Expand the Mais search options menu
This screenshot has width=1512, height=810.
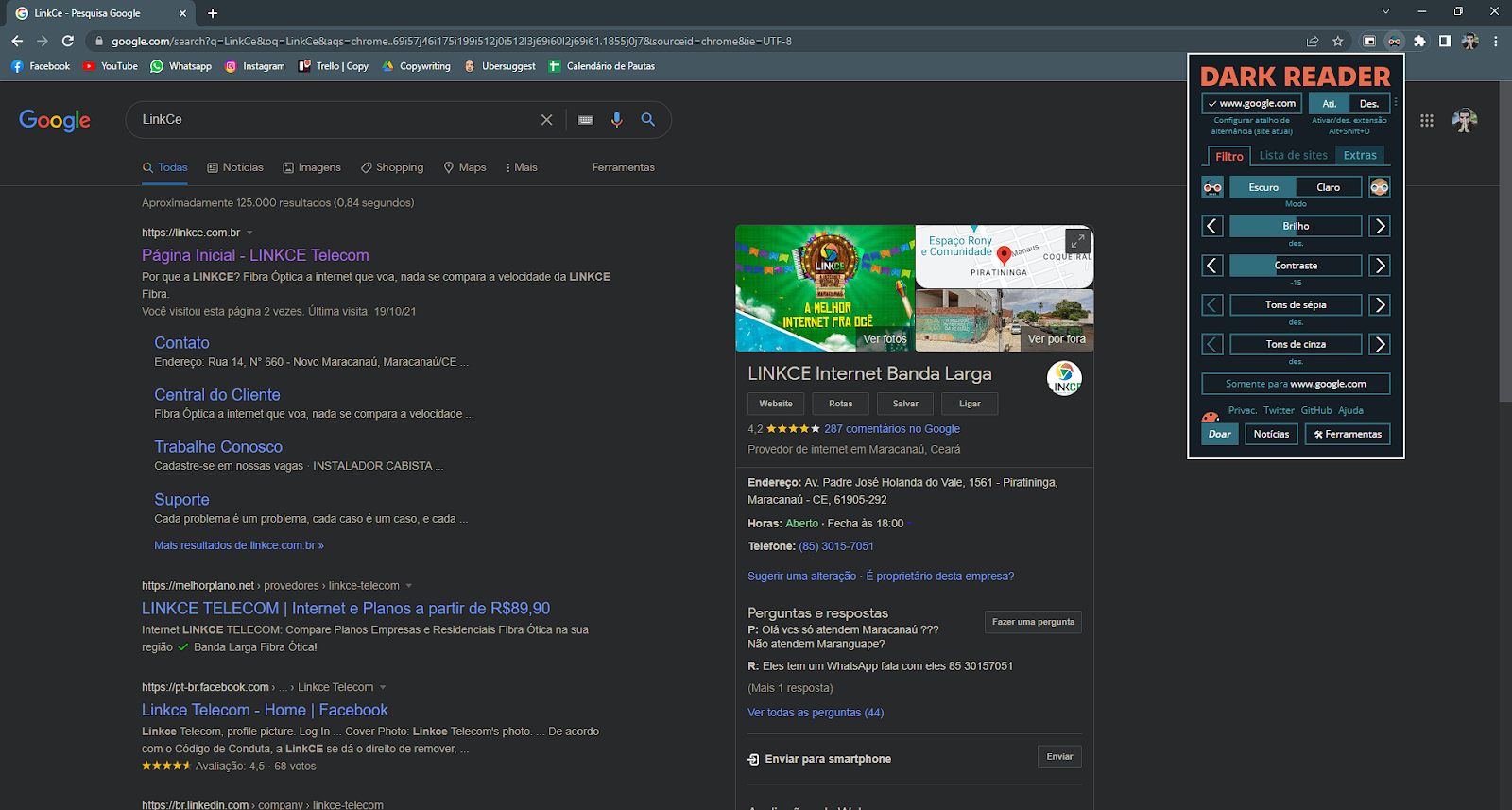pos(522,167)
